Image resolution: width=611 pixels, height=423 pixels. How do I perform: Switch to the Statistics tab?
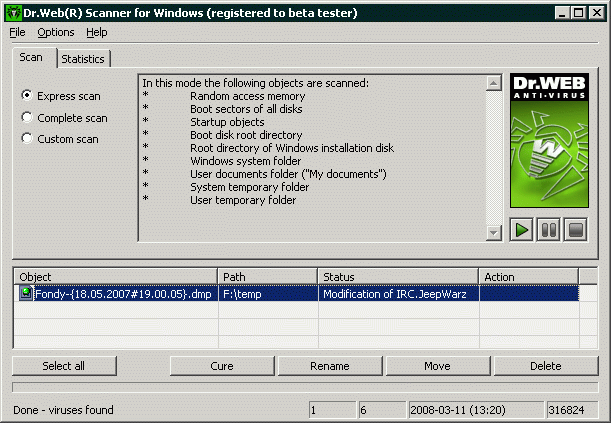pos(83,59)
